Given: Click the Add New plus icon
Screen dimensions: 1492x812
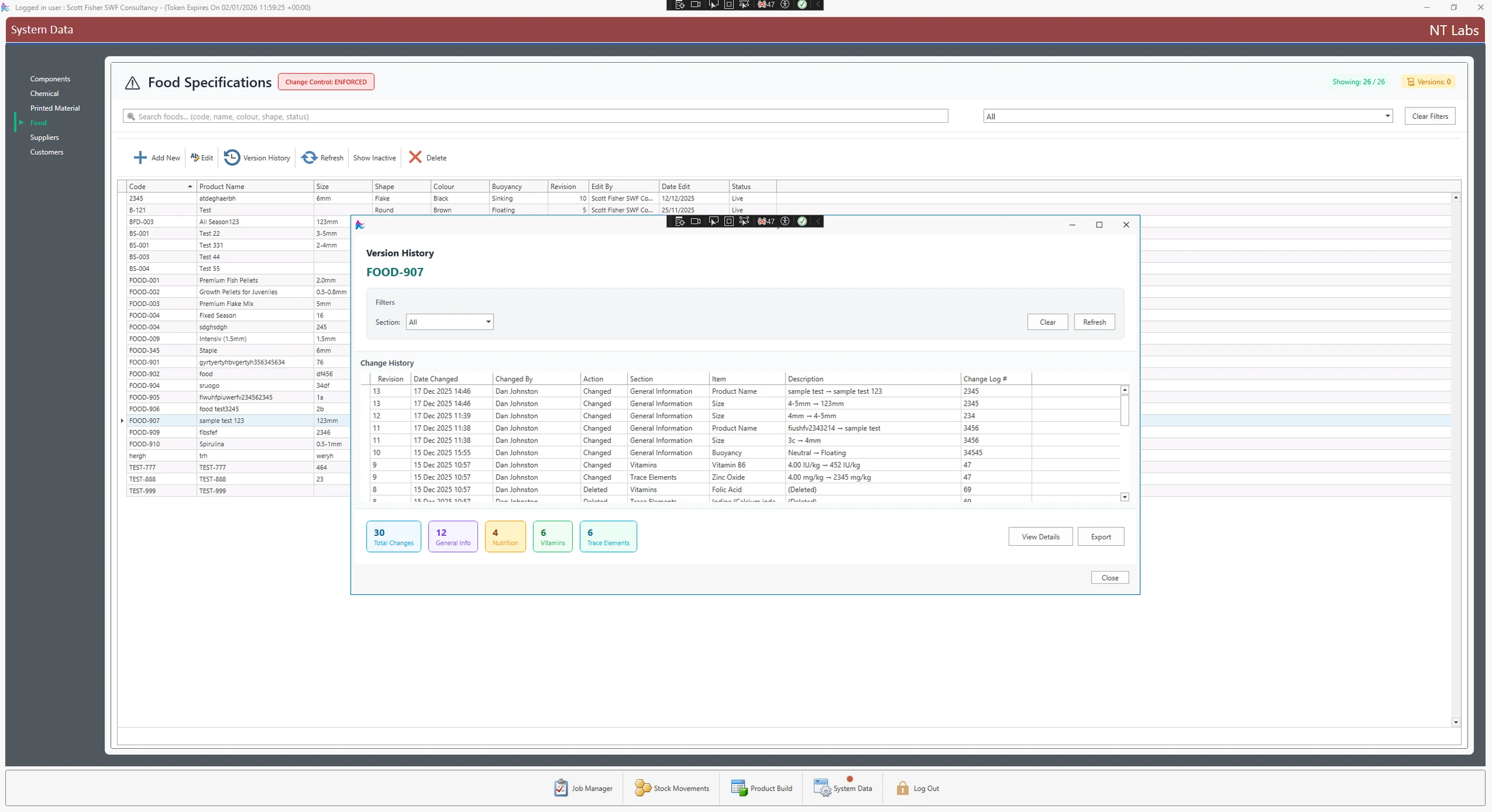Looking at the screenshot, I should click(x=140, y=158).
